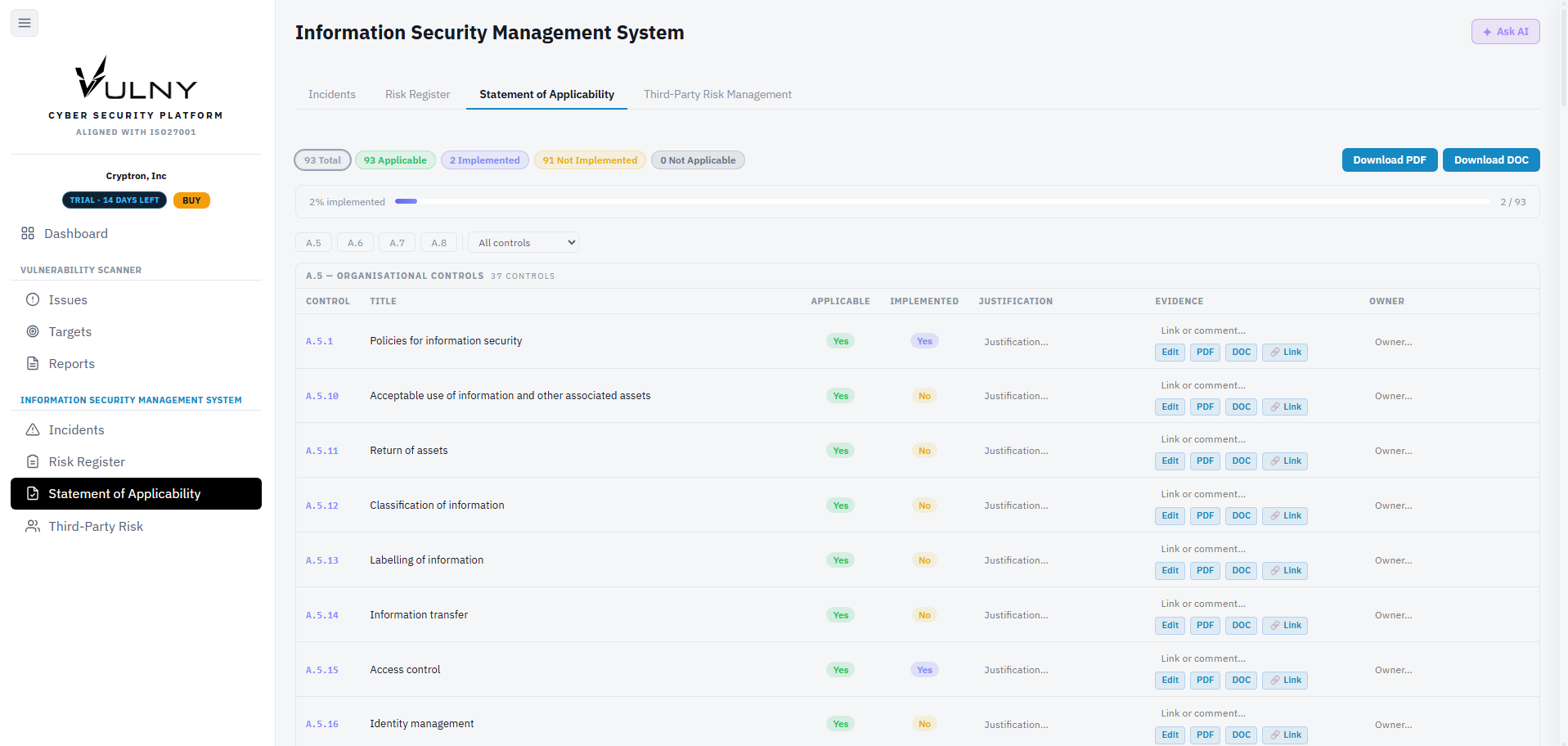Image resolution: width=1568 pixels, height=746 pixels.
Task: Click Edit button for A.5.1 evidence
Action: point(1170,353)
